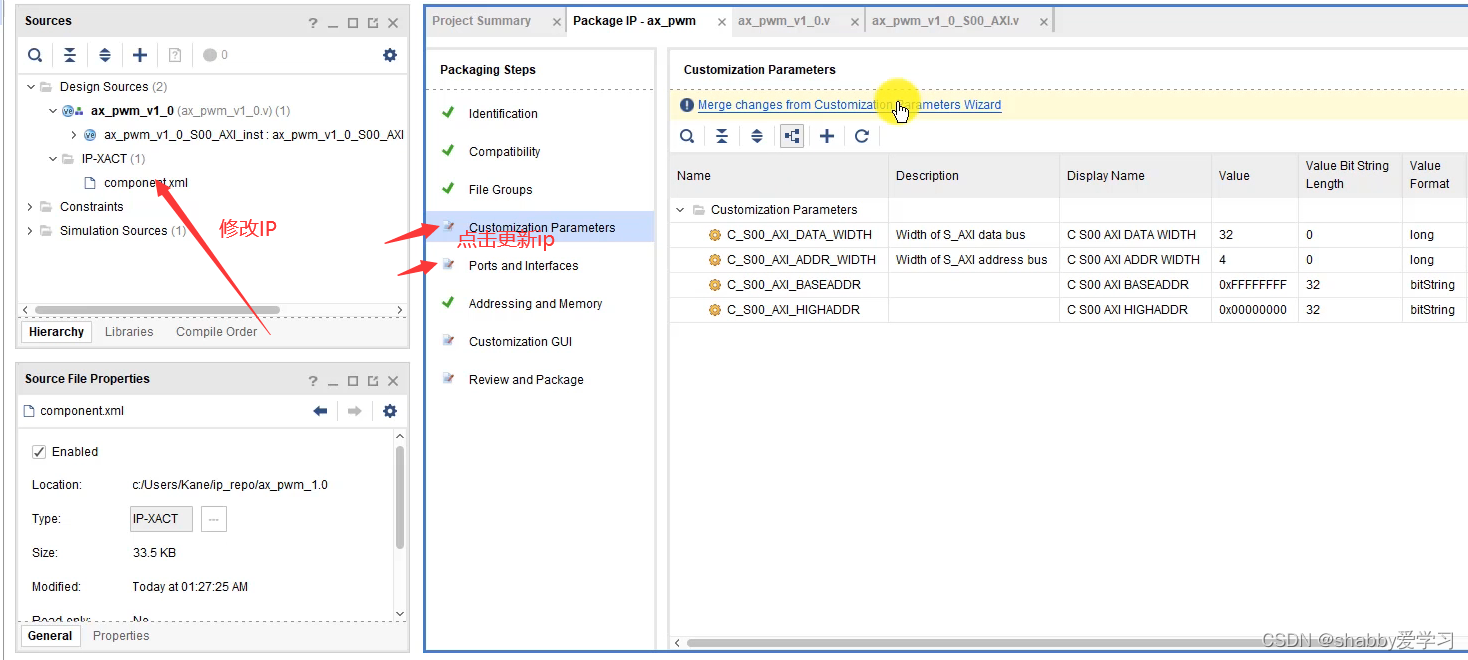Add sources with the plus icon
The width and height of the screenshot is (1468, 660).
pos(140,55)
